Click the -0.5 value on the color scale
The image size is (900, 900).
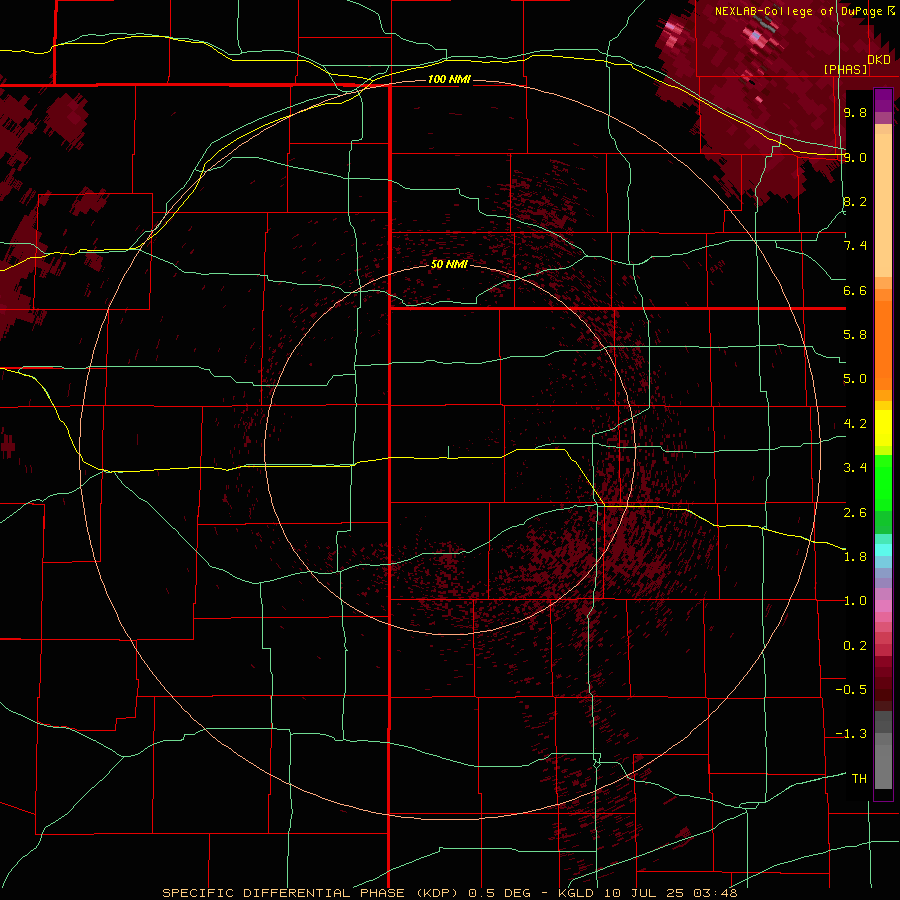[851, 690]
